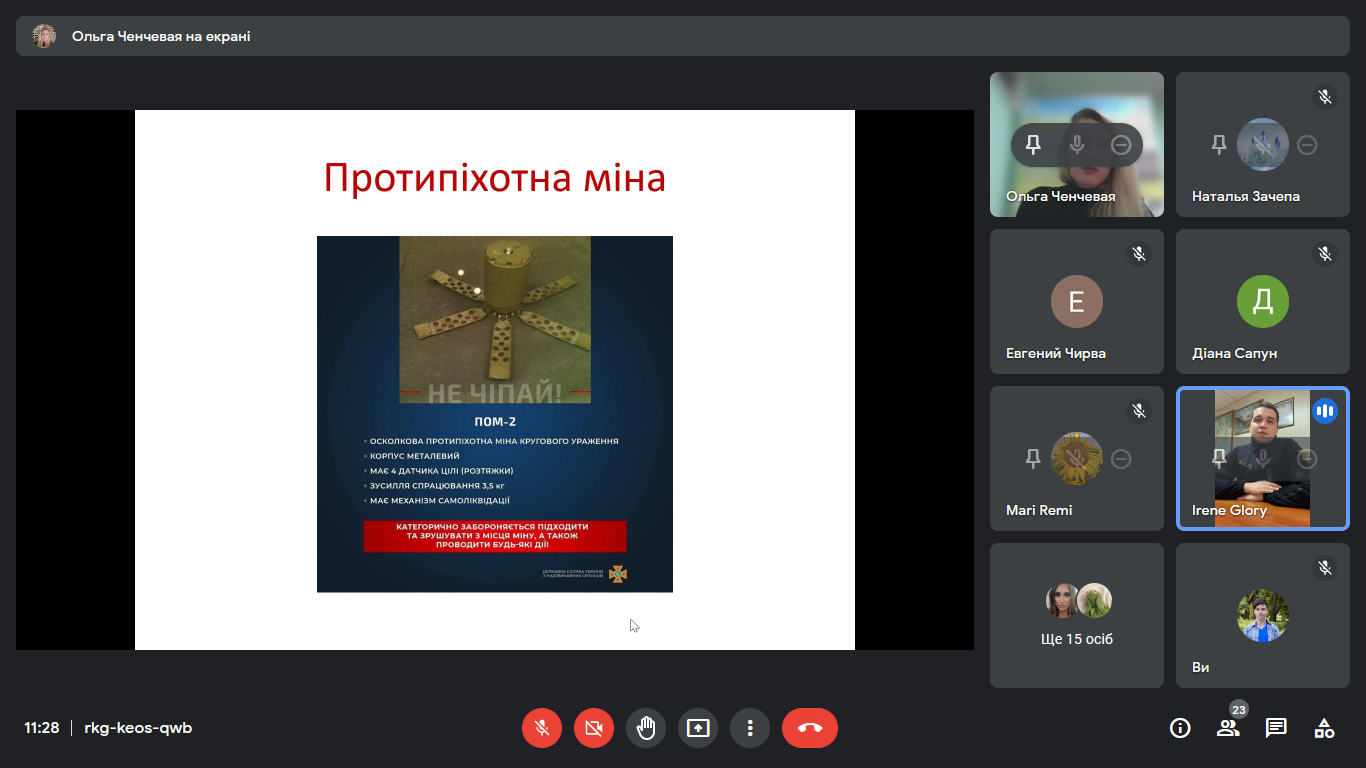The height and width of the screenshot is (768, 1366).
Task: Click the Евгений Чирва name label
Action: [x=1056, y=353]
